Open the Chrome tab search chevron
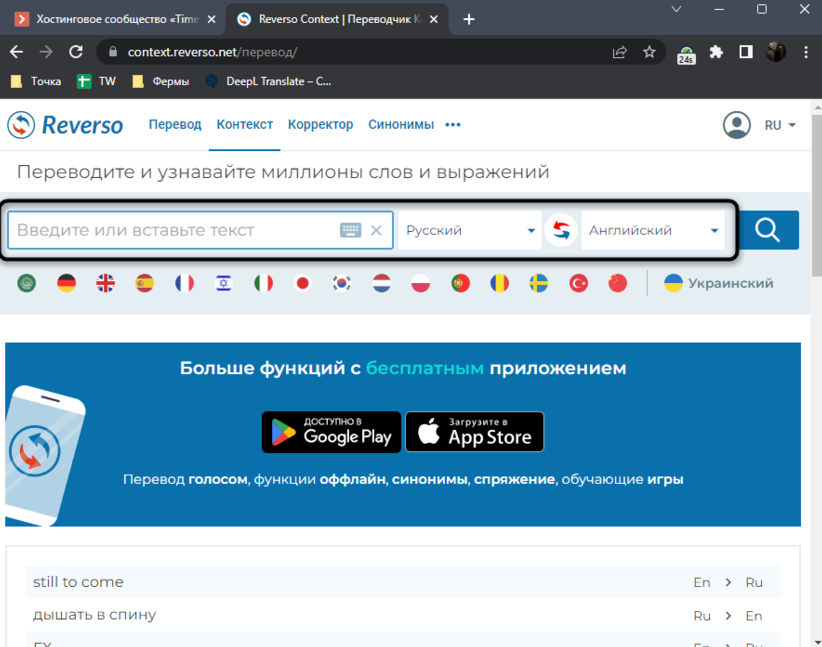Viewport: 822px width, 647px height. click(676, 9)
